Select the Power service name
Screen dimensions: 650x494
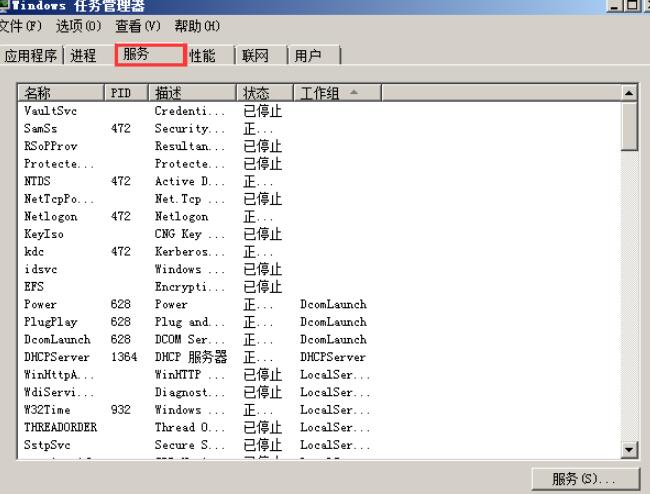coord(40,304)
